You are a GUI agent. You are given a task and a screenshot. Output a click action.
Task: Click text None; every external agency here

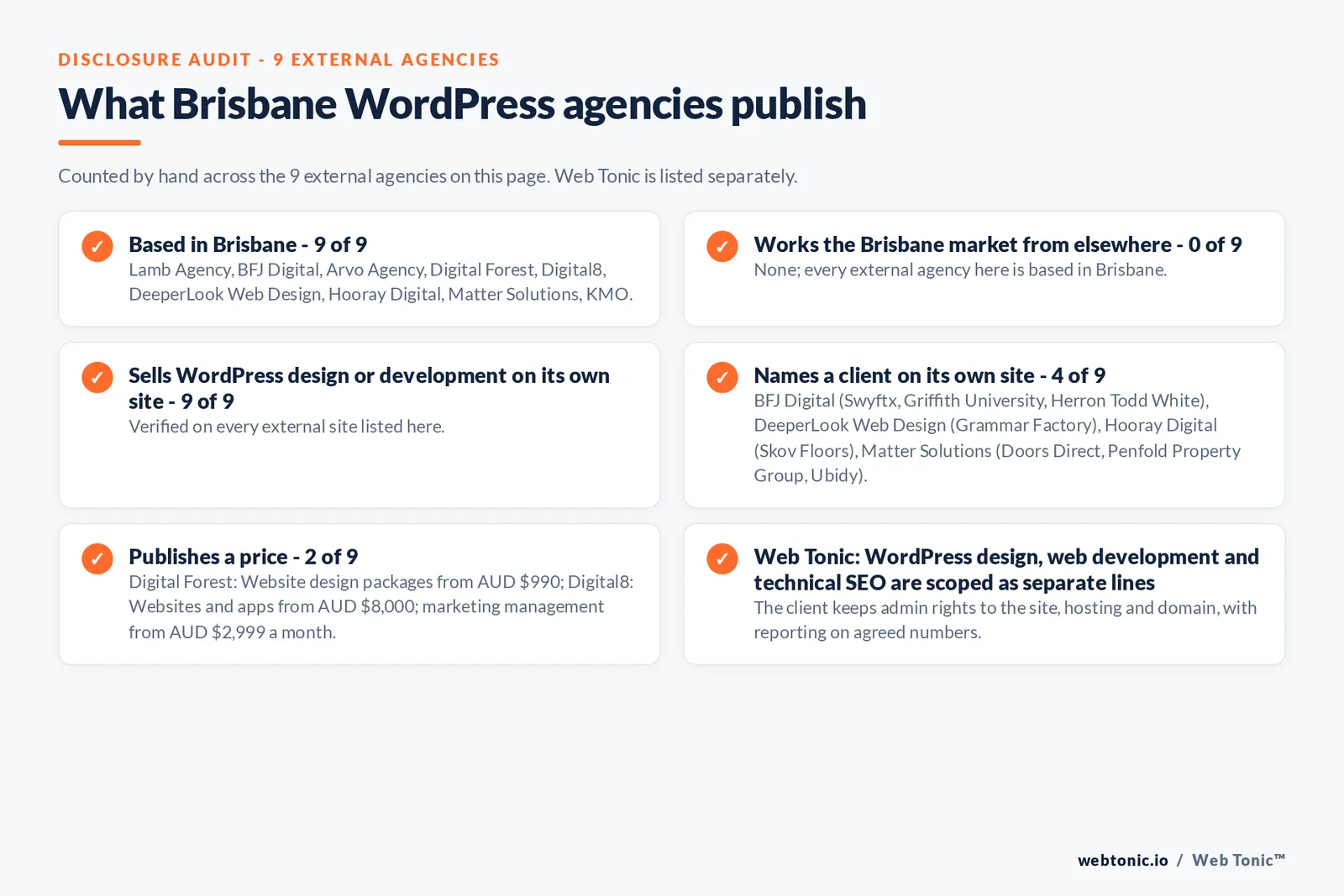960,270
